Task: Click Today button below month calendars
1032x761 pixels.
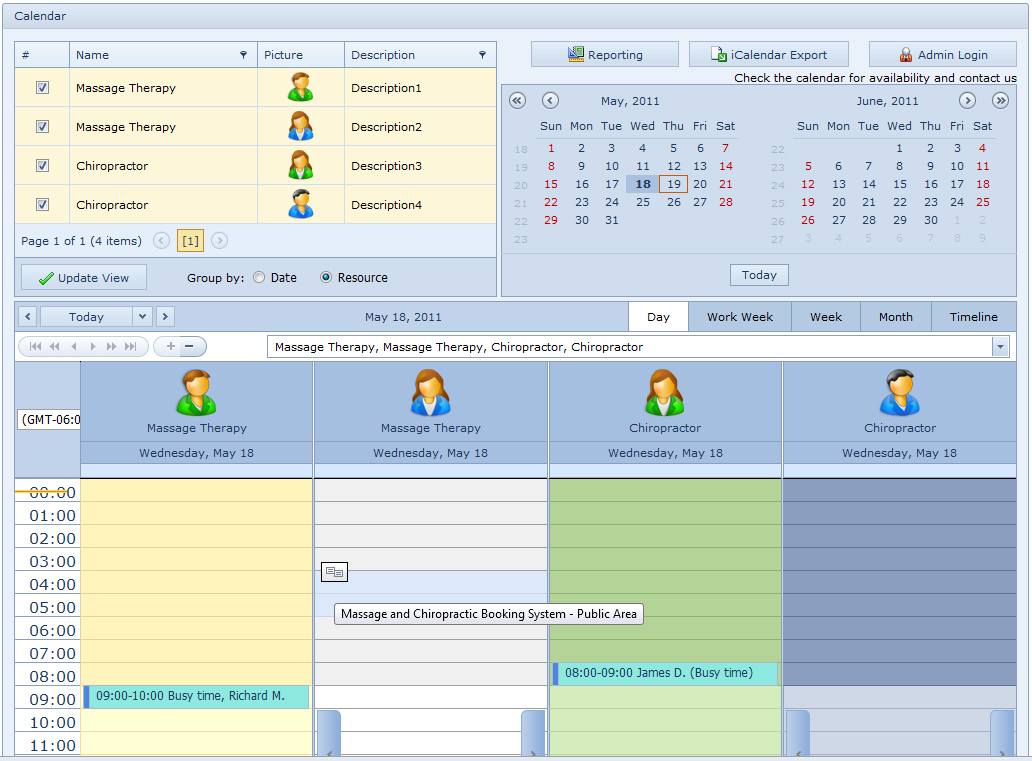Action: pos(759,275)
